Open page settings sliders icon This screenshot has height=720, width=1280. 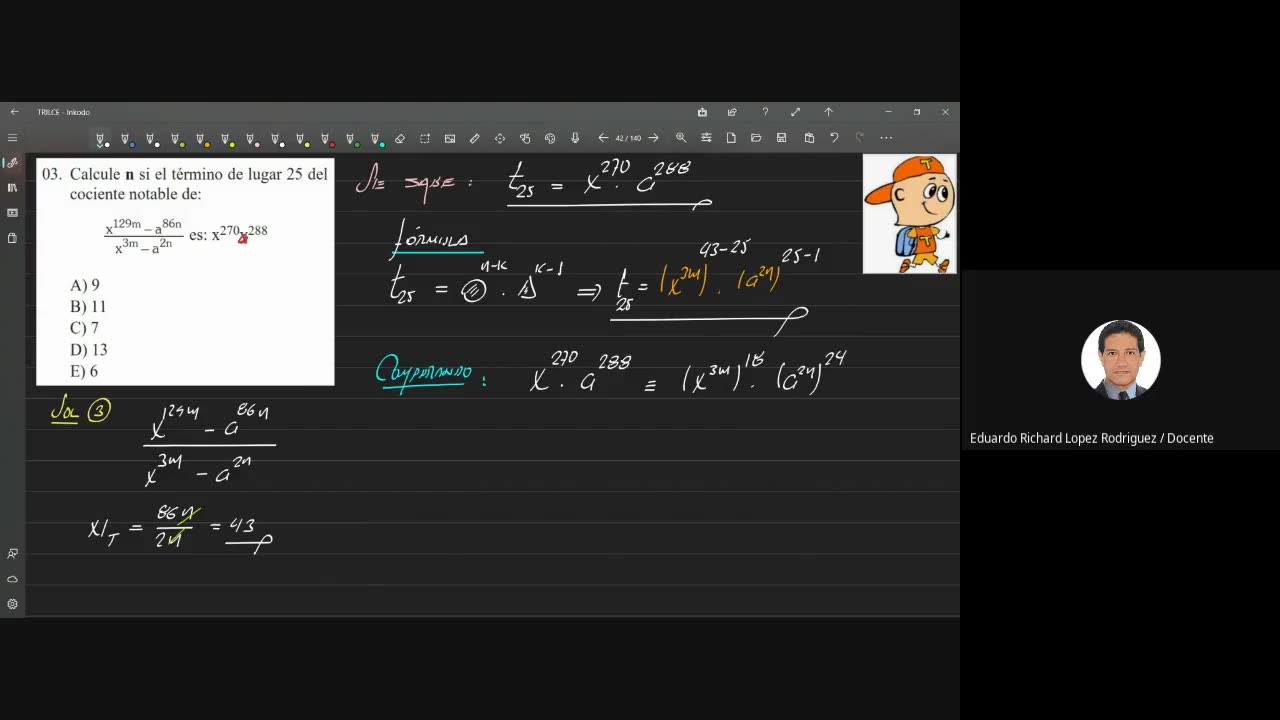(x=706, y=138)
